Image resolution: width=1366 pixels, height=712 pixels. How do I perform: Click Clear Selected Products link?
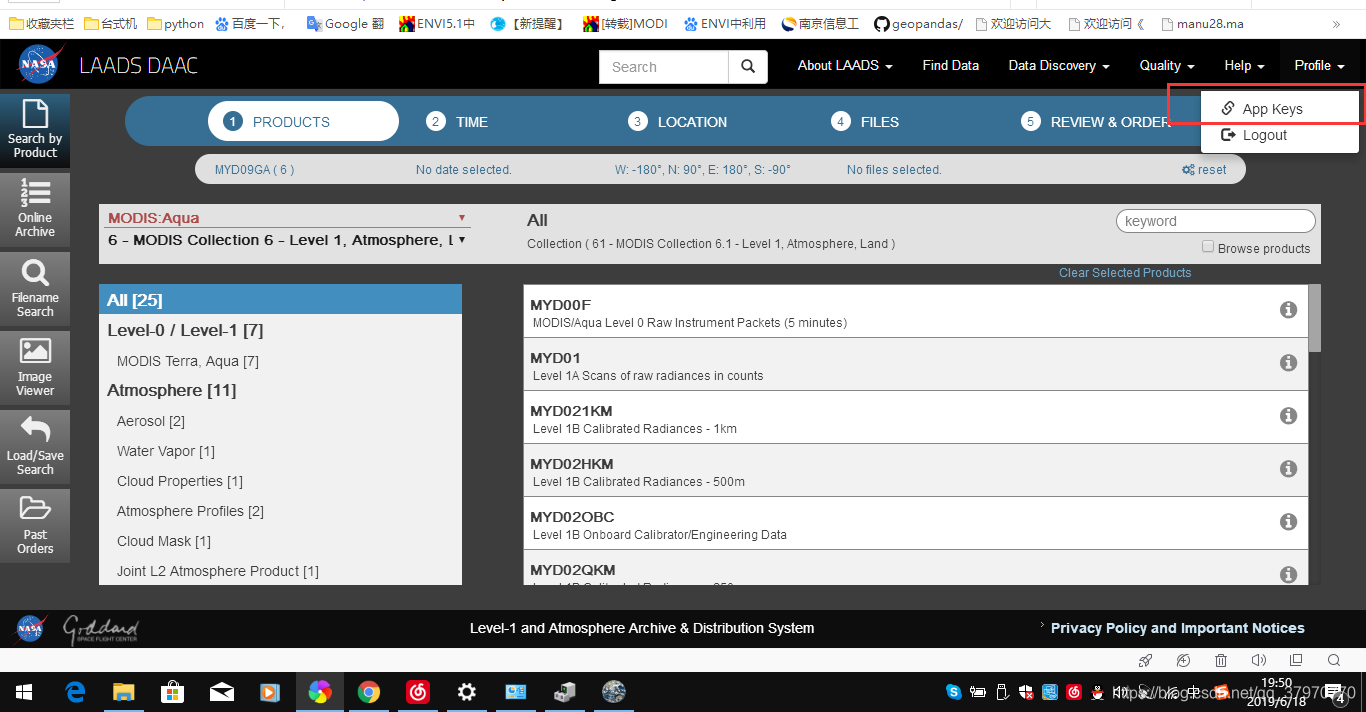[1125, 273]
